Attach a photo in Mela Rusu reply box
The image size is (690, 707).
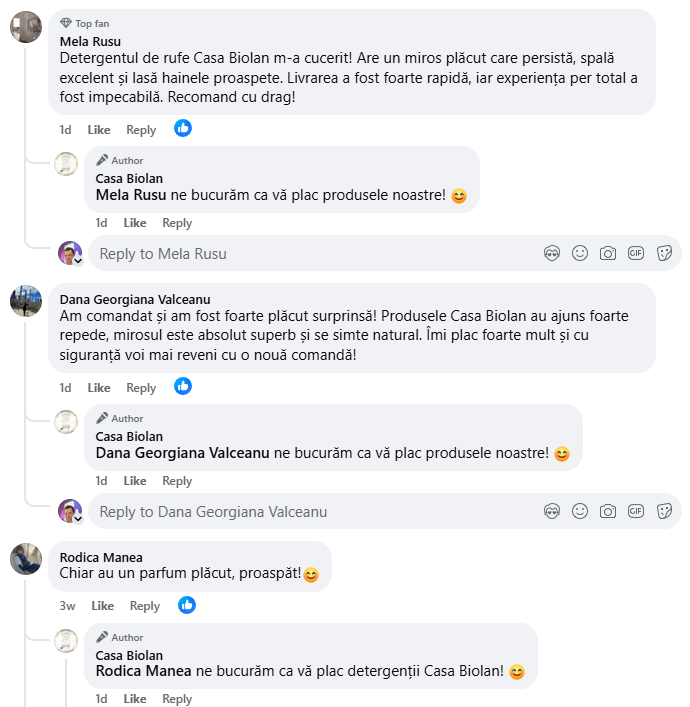click(x=608, y=253)
